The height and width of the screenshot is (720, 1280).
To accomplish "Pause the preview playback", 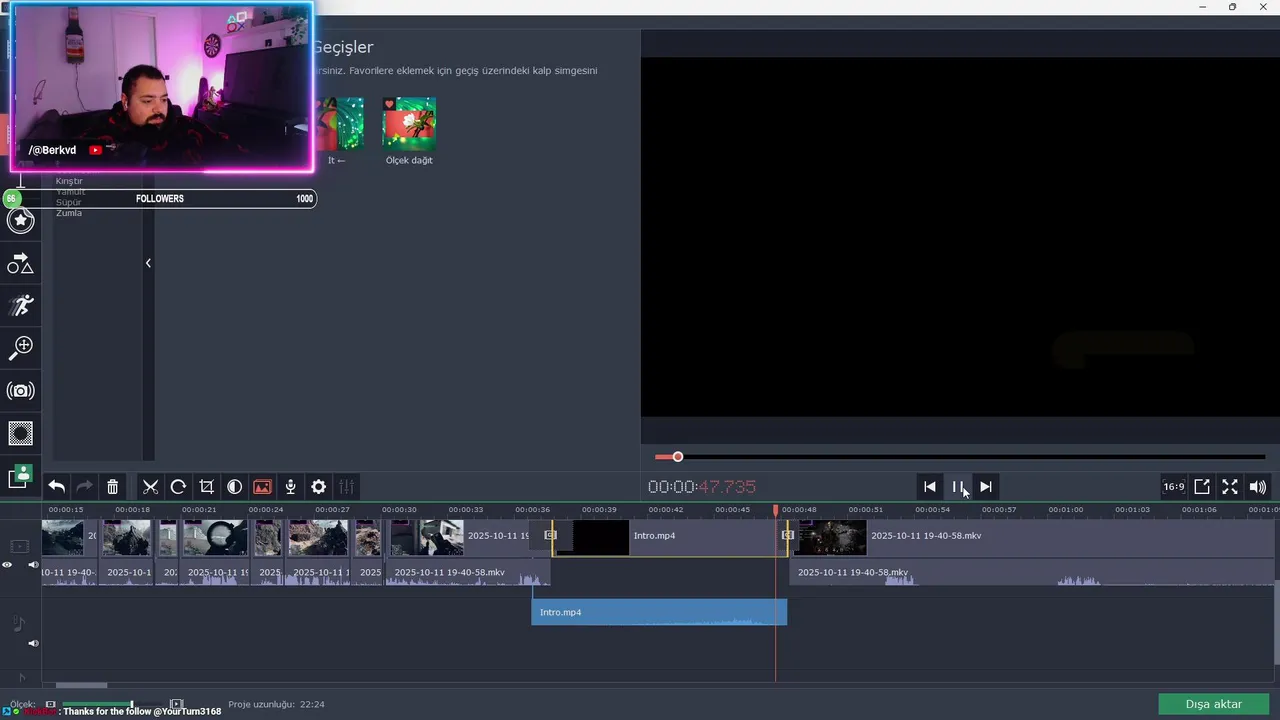I will point(958,487).
